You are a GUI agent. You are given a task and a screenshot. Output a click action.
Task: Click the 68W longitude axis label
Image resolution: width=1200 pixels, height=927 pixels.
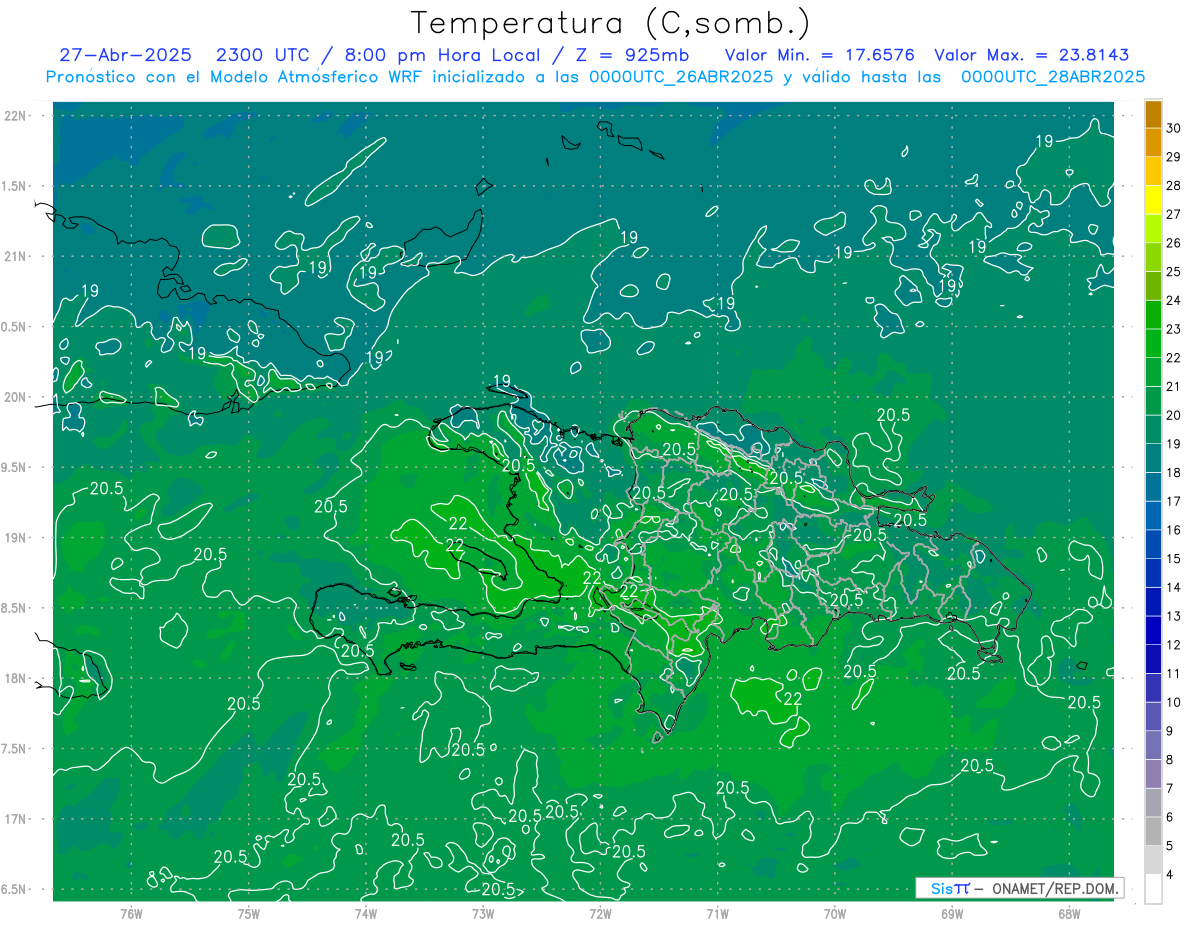click(x=1069, y=914)
